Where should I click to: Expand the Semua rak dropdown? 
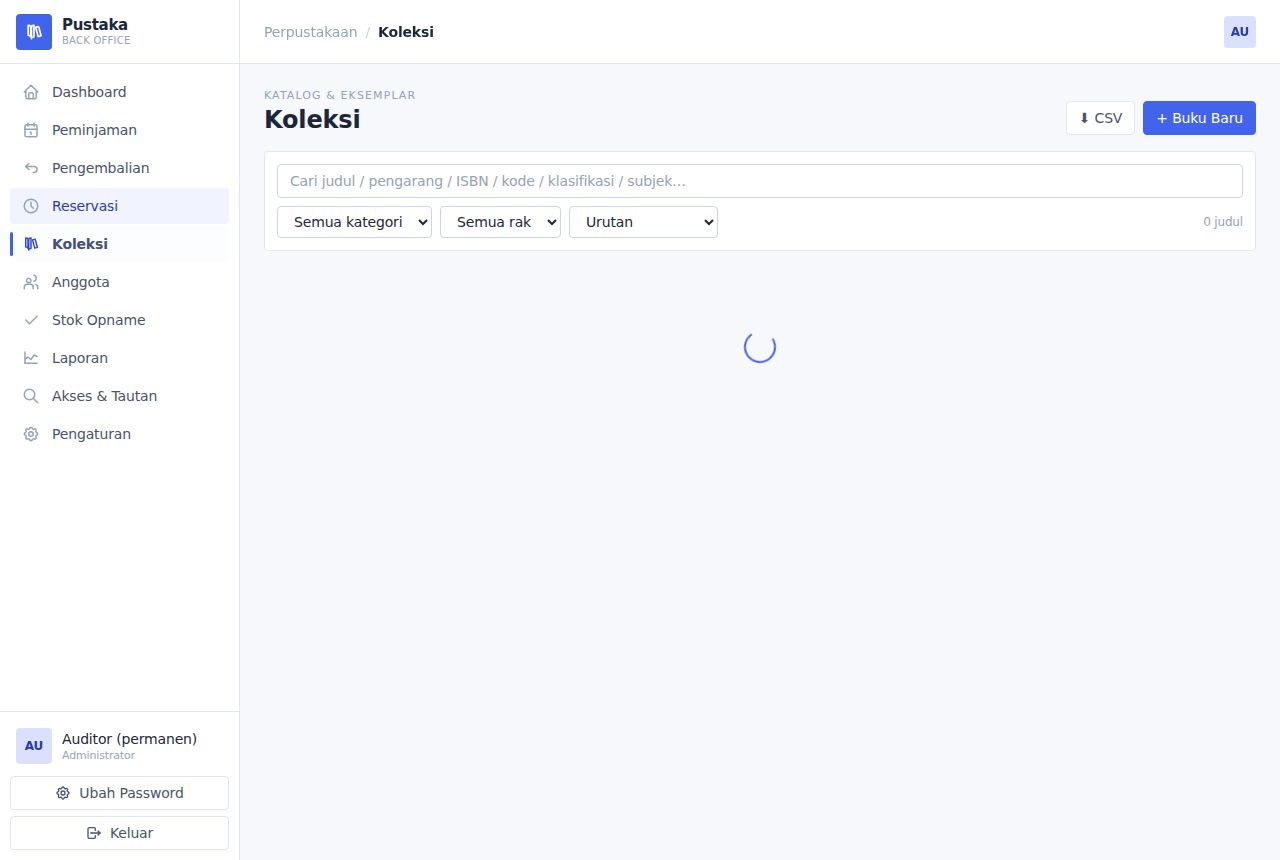tap(500, 222)
